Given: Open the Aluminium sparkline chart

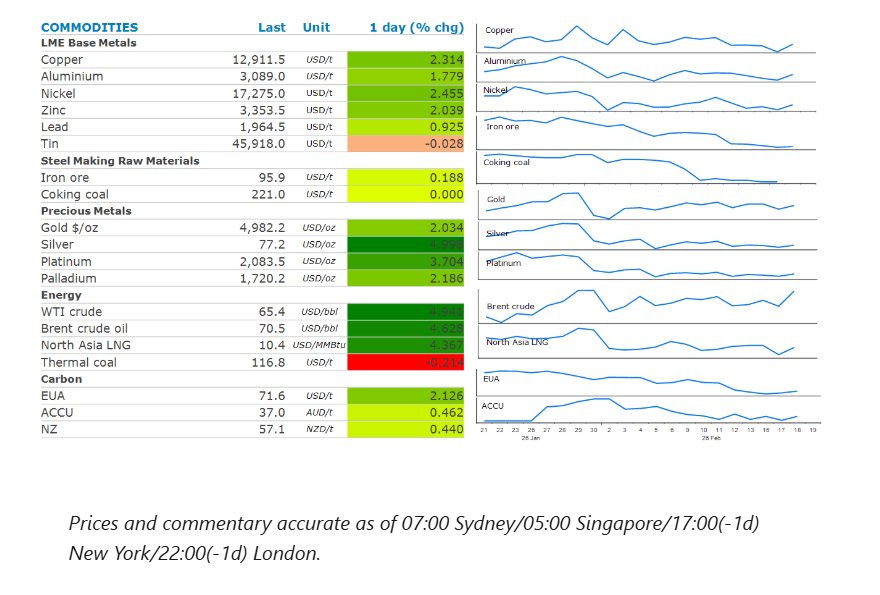Looking at the screenshot, I should click(x=646, y=68).
